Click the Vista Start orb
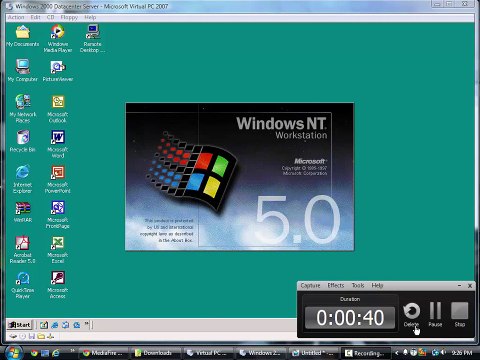Viewport: 480px width, 360px height. (14, 353)
